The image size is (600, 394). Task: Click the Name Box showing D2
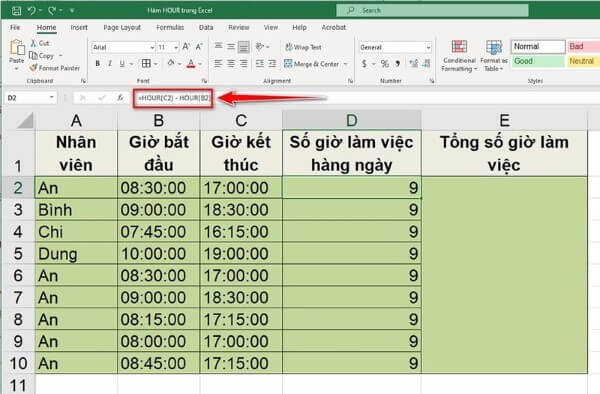31,98
